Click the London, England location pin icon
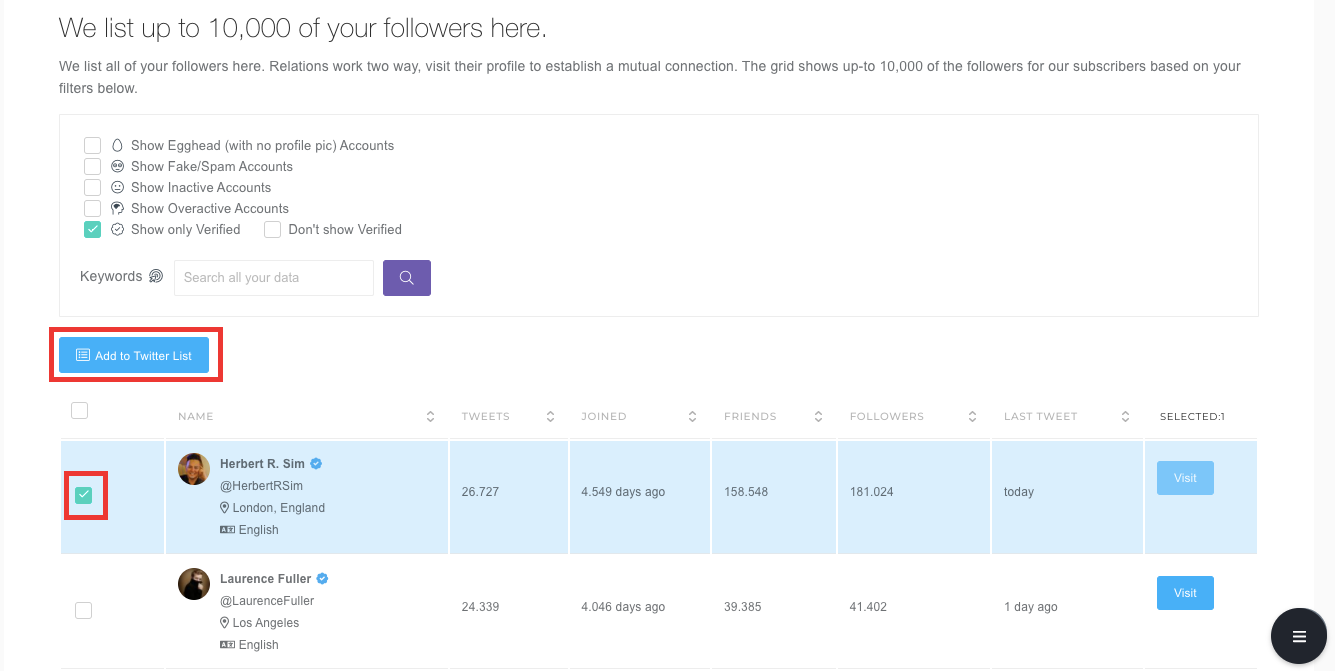This screenshot has height=671, width=1335. (x=225, y=508)
